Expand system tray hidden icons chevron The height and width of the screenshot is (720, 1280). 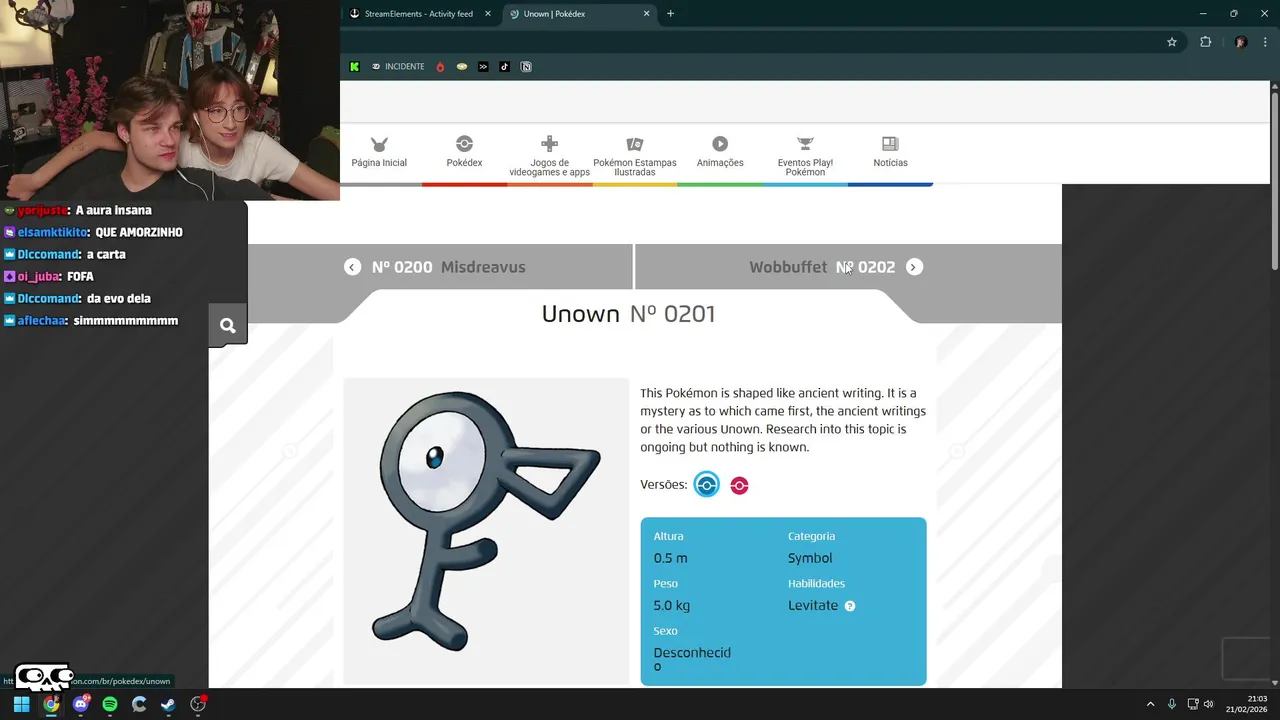[x=1150, y=704]
